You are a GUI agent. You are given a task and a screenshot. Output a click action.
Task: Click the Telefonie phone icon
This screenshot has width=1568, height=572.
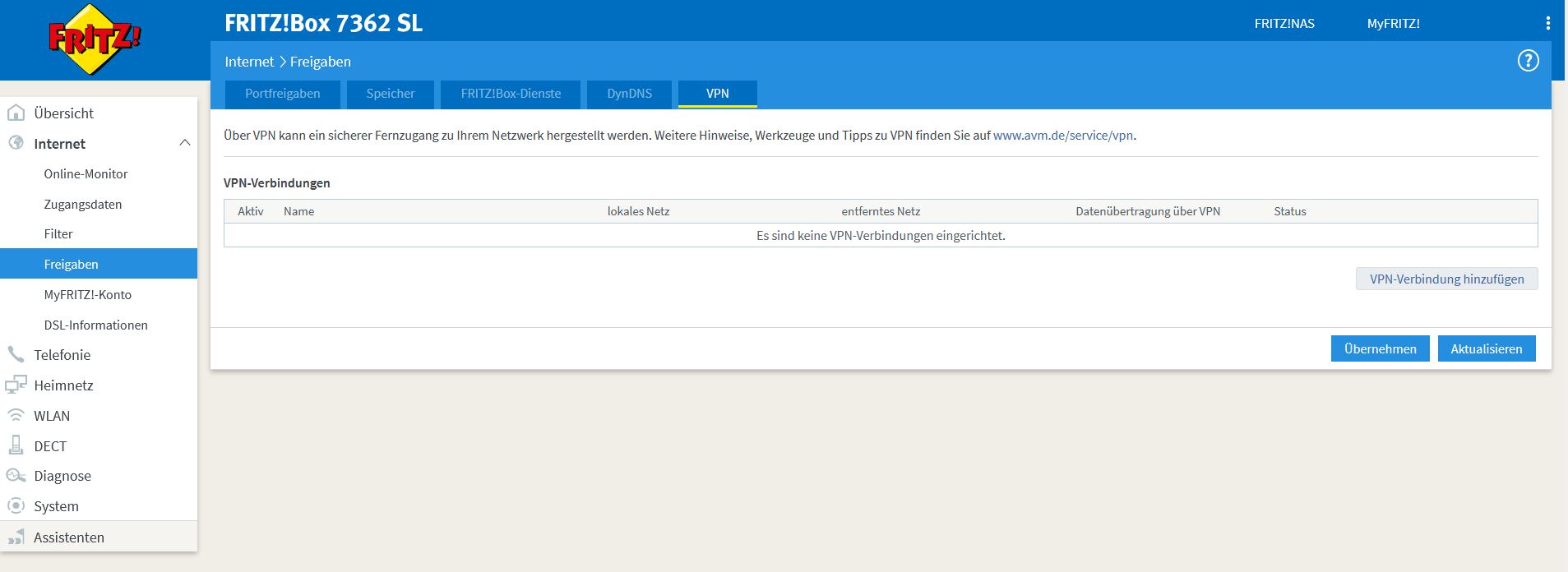click(x=16, y=354)
